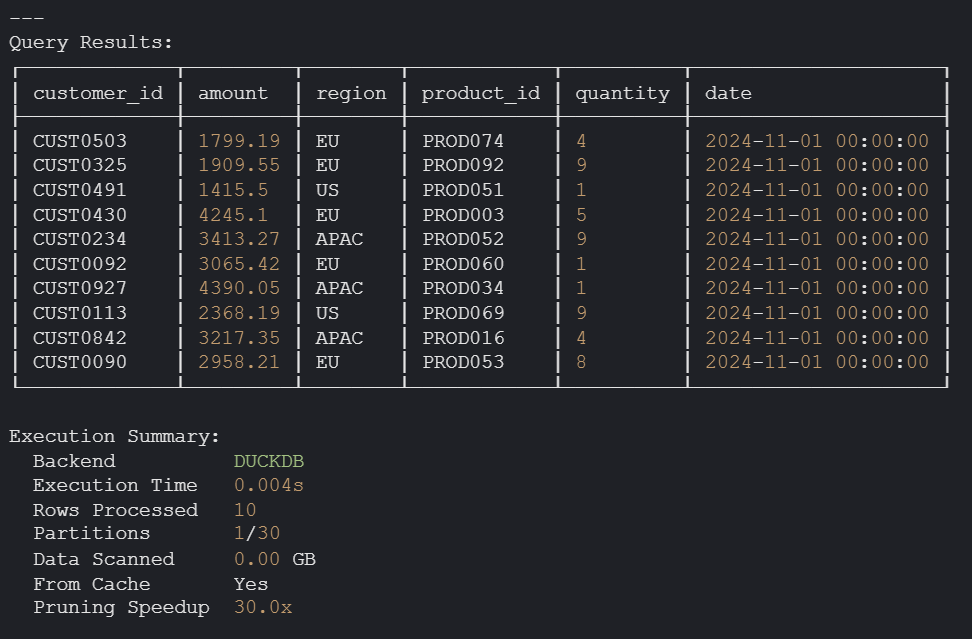Select amount value 1909.55
This screenshot has height=639, width=972.
[239, 165]
